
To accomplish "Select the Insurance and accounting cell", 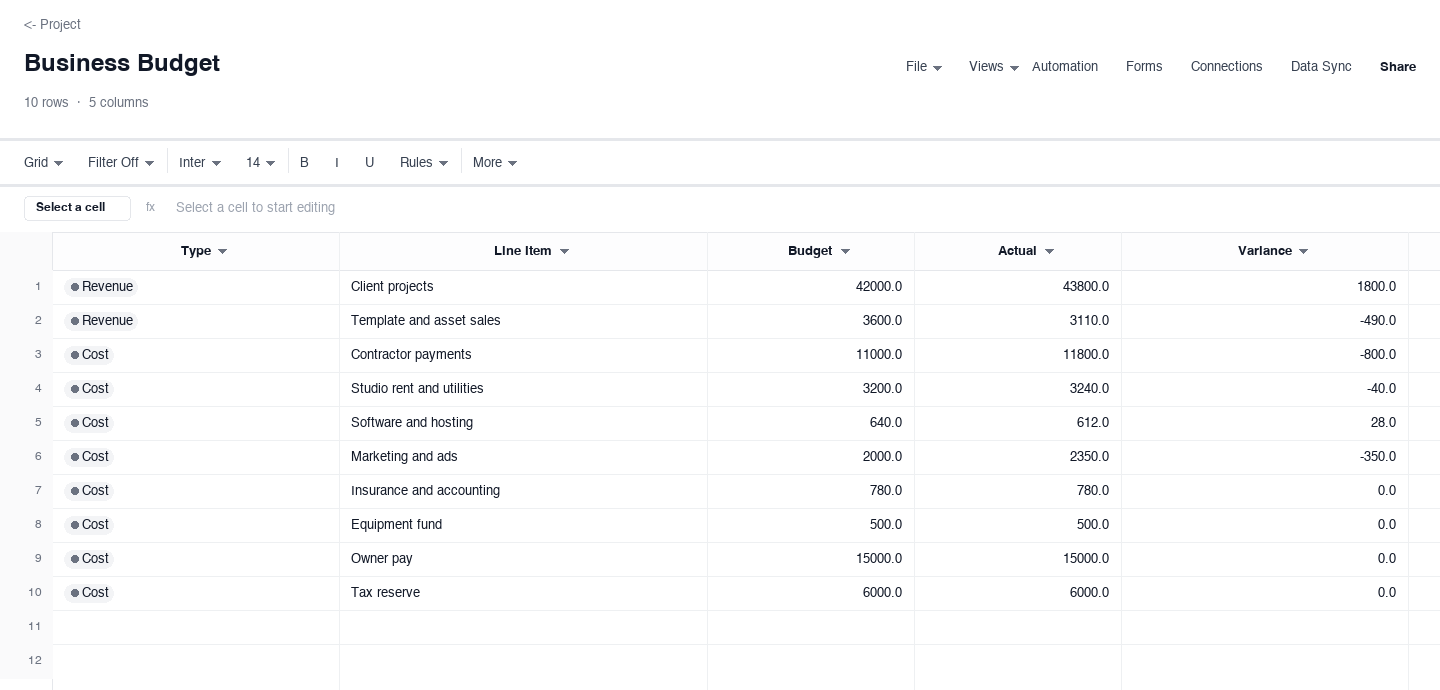I will click(523, 491).
